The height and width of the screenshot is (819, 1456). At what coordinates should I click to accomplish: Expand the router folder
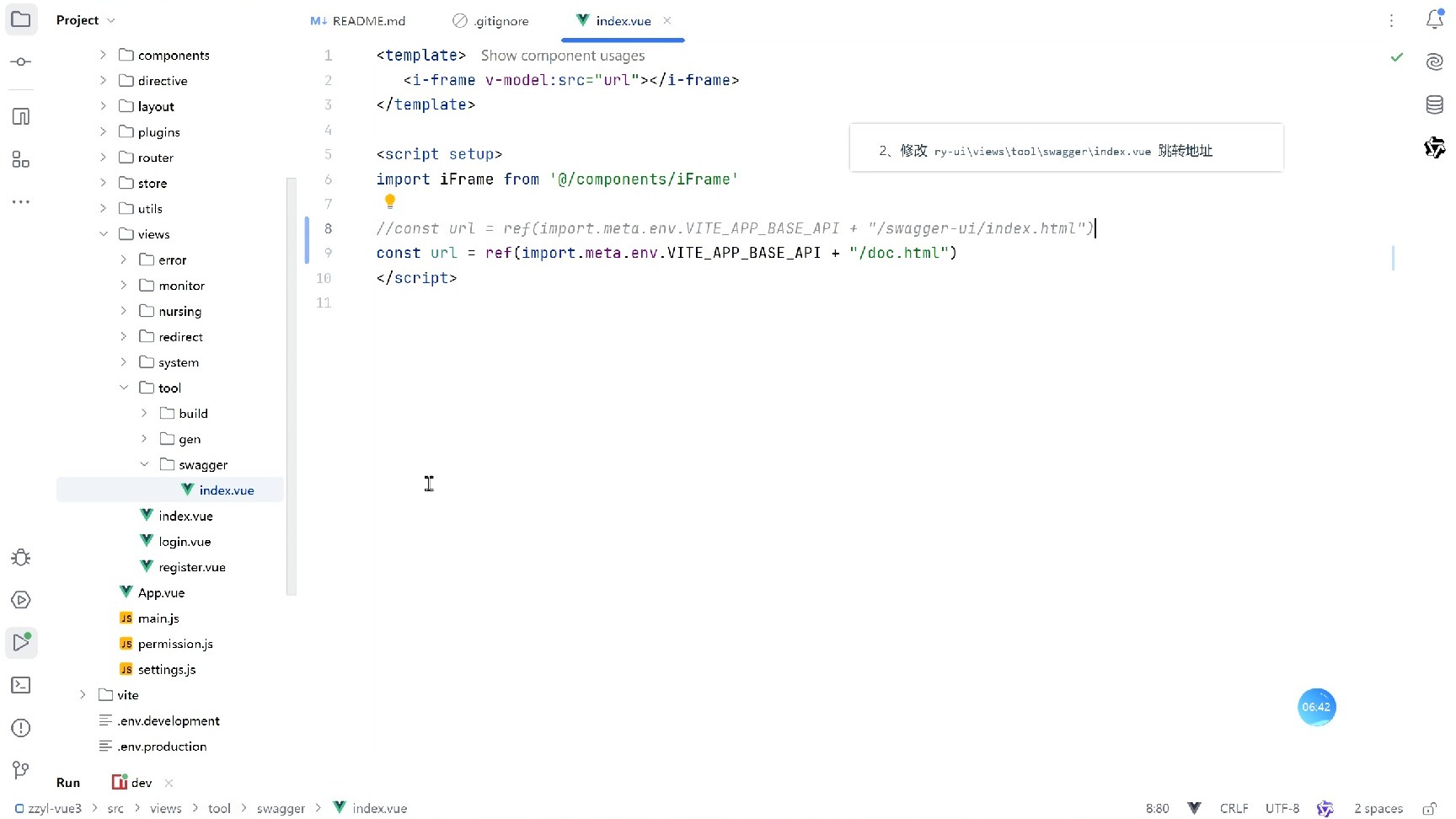103,158
